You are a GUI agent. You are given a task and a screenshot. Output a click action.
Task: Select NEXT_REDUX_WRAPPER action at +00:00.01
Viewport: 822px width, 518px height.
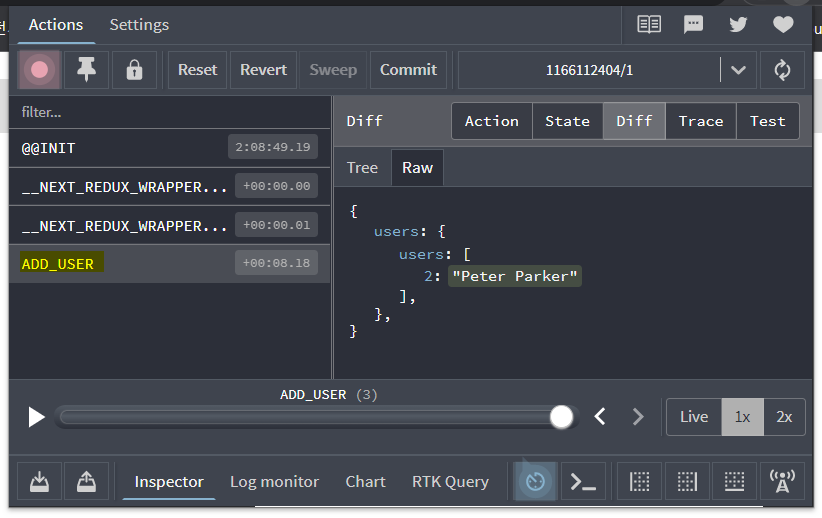tap(169, 225)
